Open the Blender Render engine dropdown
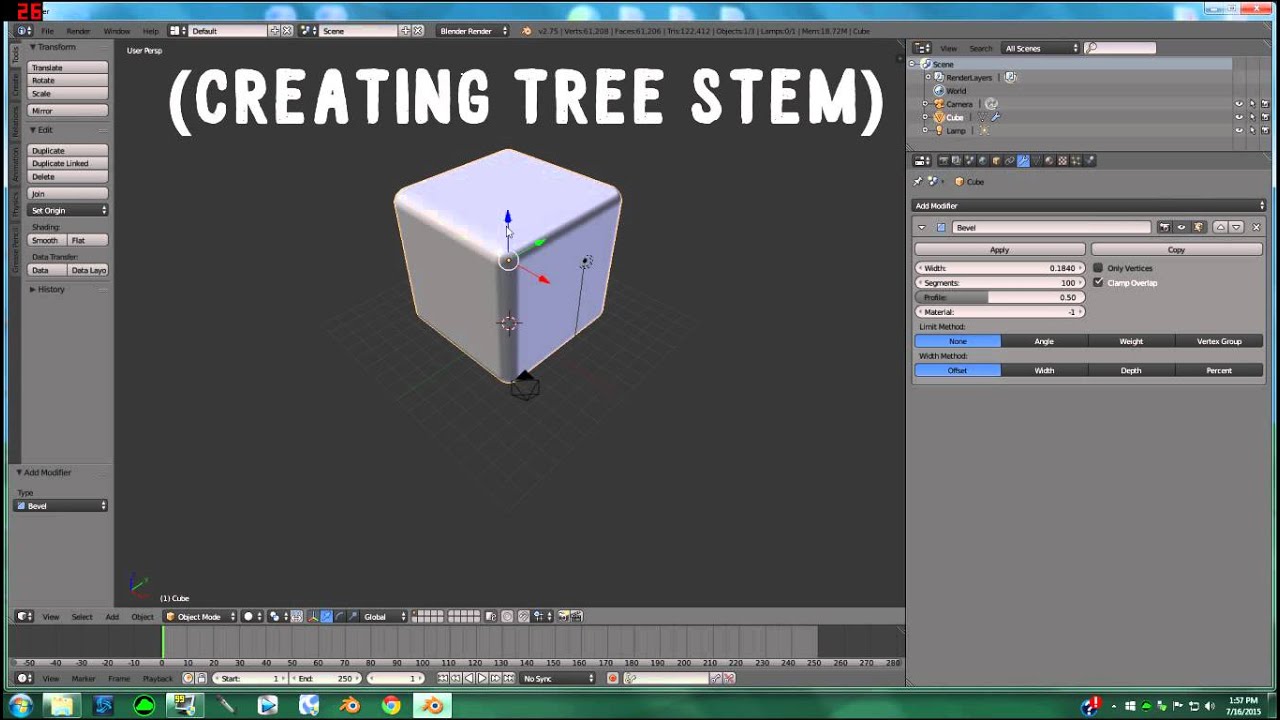The image size is (1280, 720). [473, 31]
